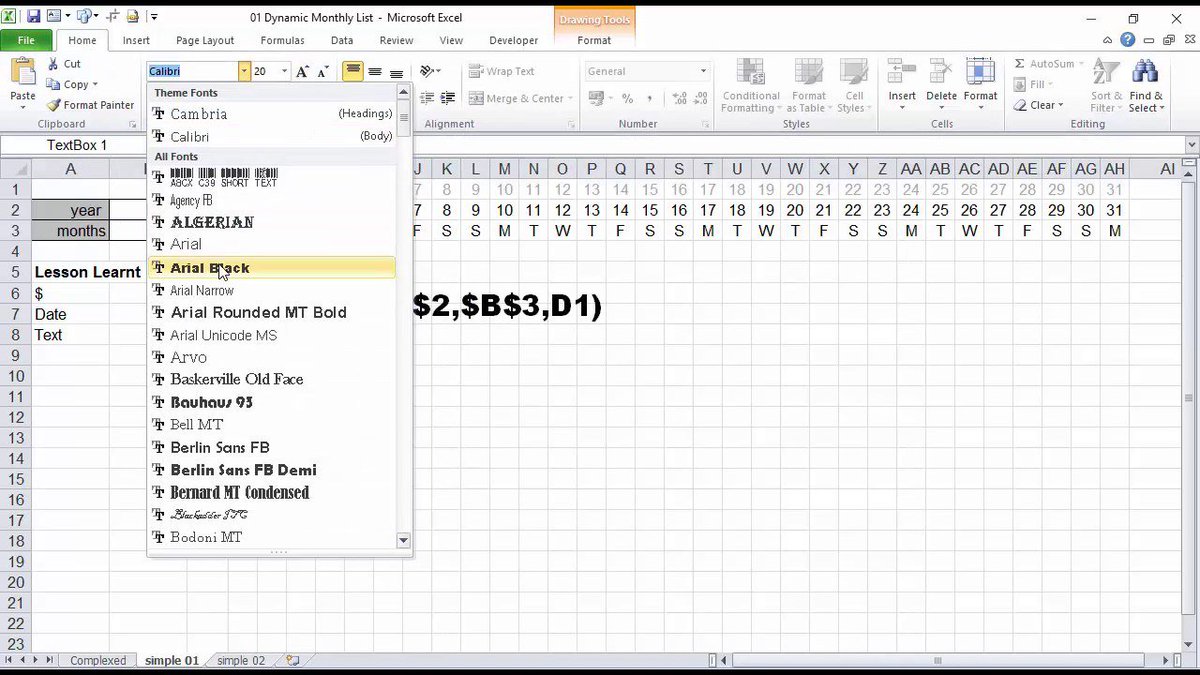1200x675 pixels.
Task: Click the Decrease Decimal icon
Action: tap(700, 99)
